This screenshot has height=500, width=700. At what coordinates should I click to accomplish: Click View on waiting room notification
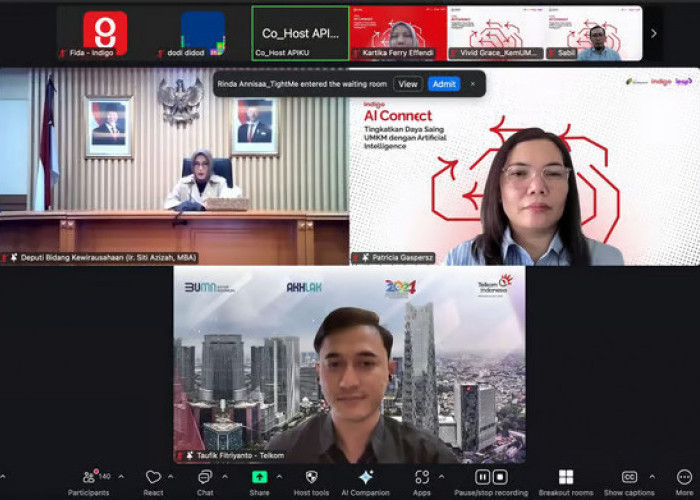click(x=408, y=84)
